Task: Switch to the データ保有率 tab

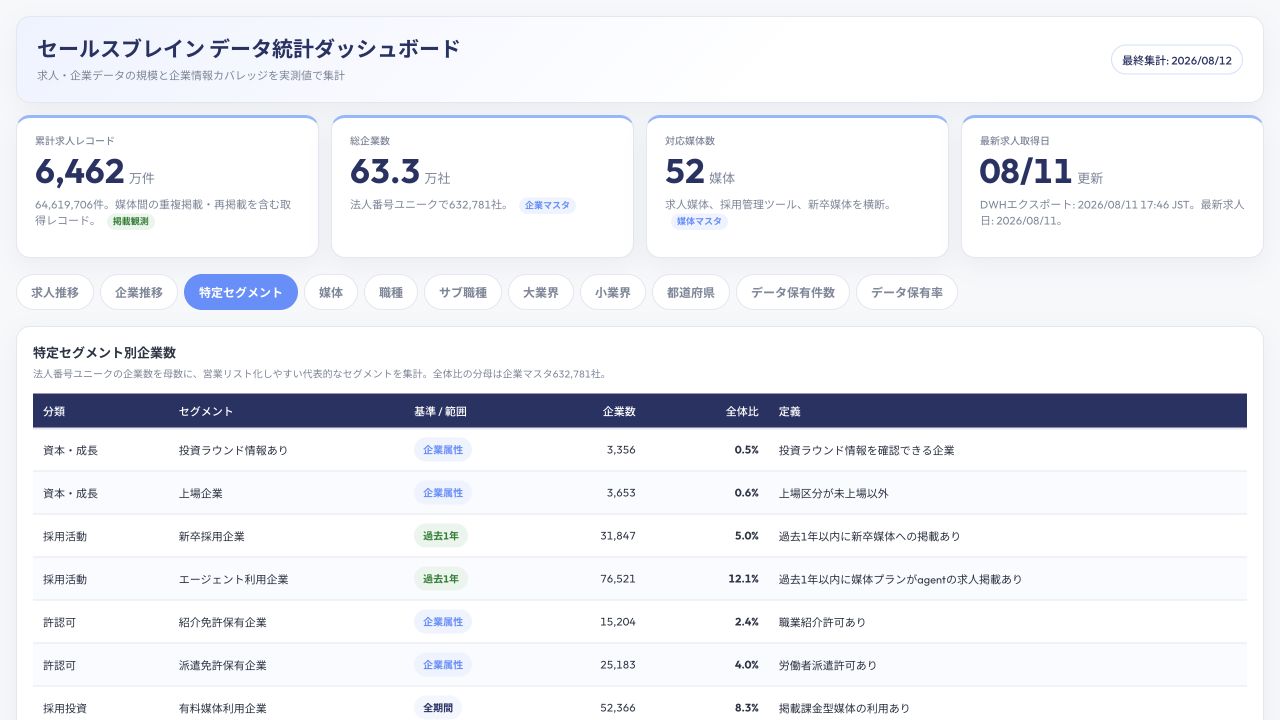Action: click(x=907, y=292)
